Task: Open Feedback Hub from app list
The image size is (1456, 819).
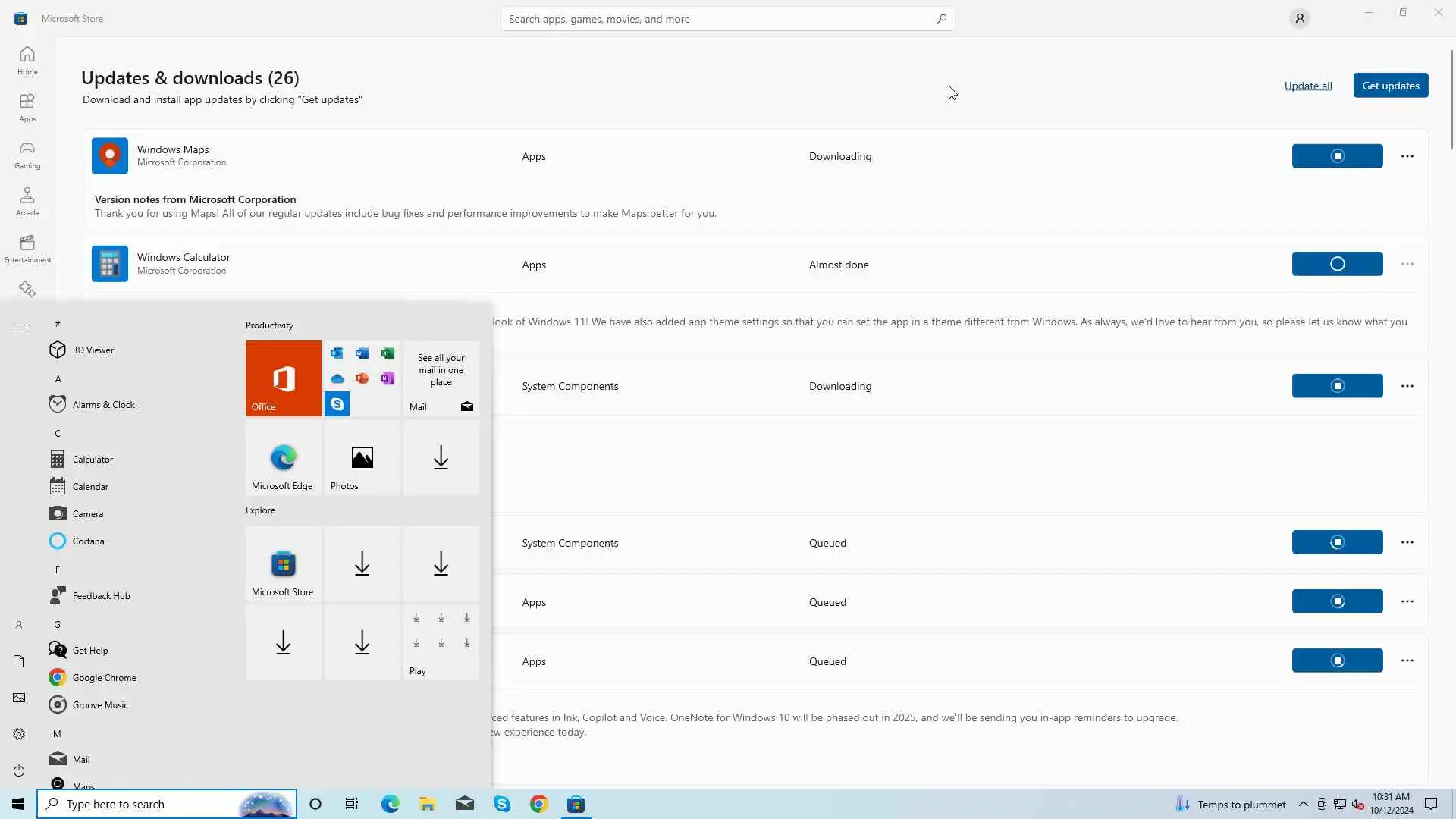Action: pos(101,595)
